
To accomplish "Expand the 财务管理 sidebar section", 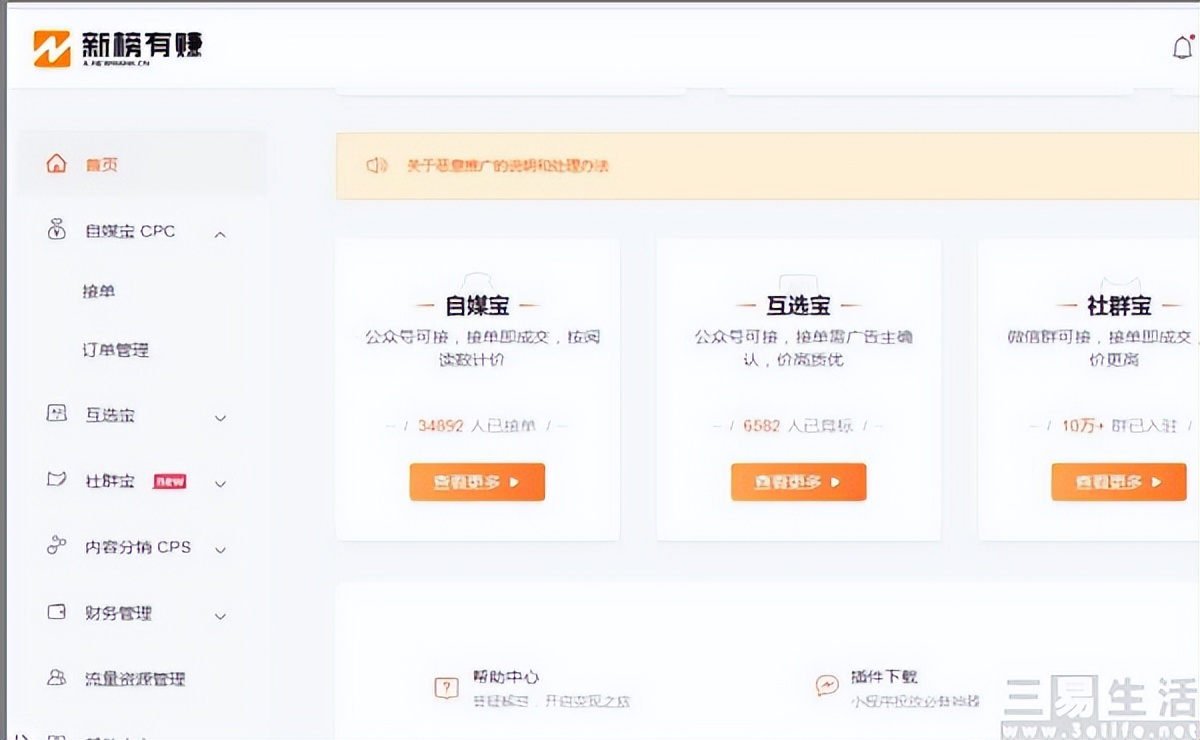I will click(x=220, y=615).
